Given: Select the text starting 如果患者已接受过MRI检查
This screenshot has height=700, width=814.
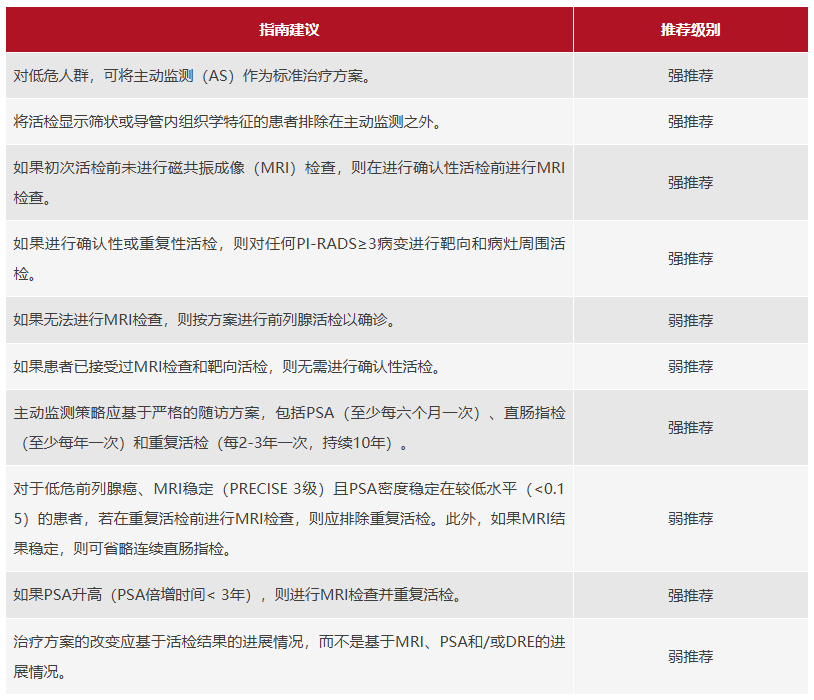Looking at the screenshot, I should [226, 367].
